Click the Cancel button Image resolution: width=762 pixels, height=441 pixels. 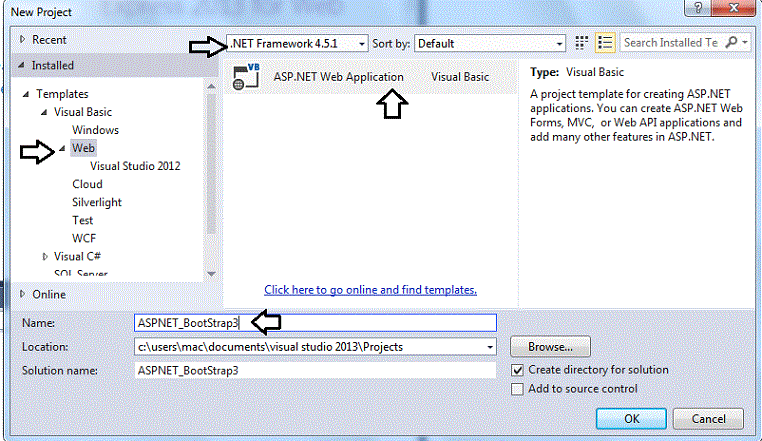tap(708, 419)
